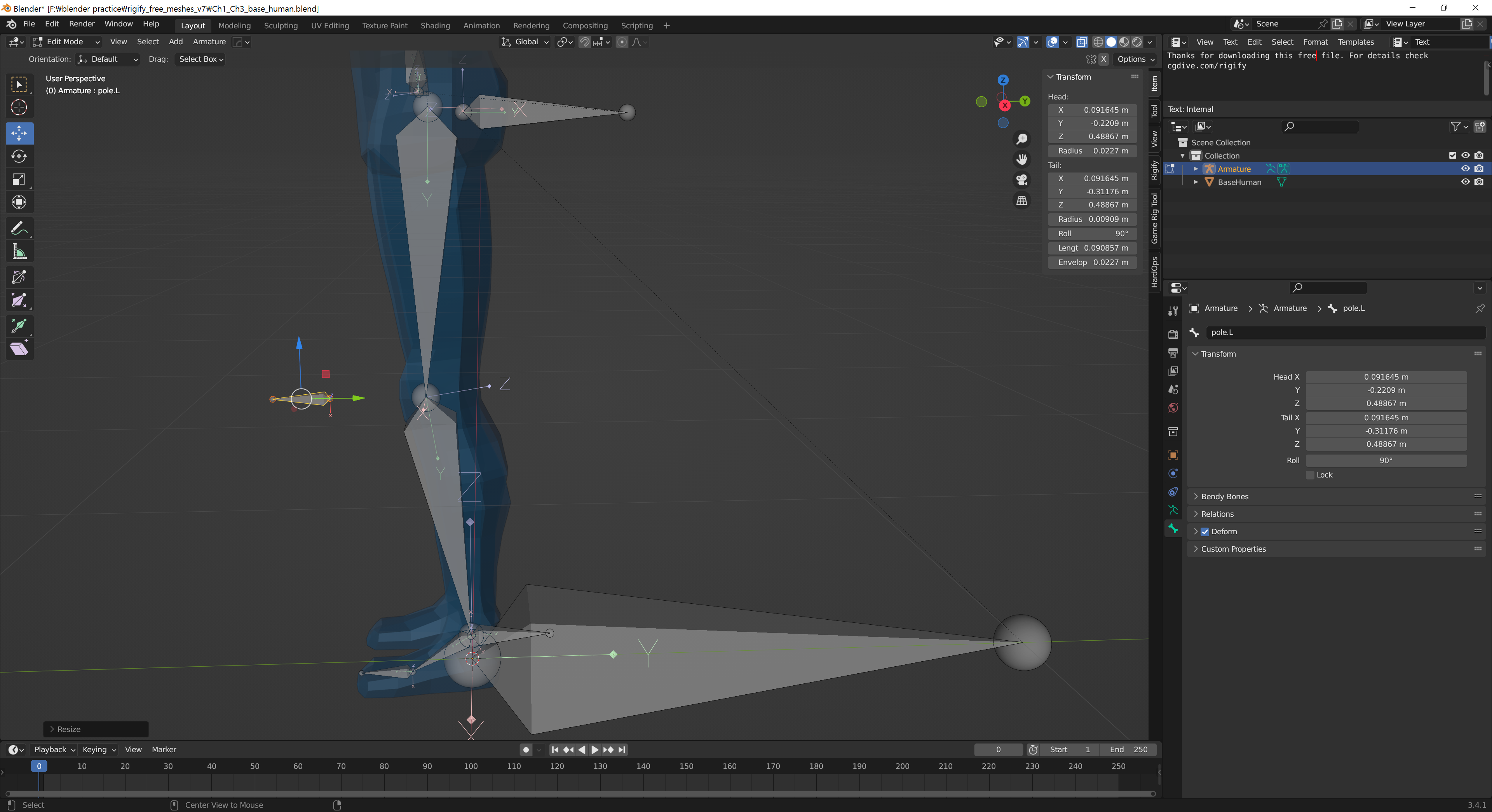Activate the Measure tool
Viewport: 1492px width, 812px height.
point(19,252)
